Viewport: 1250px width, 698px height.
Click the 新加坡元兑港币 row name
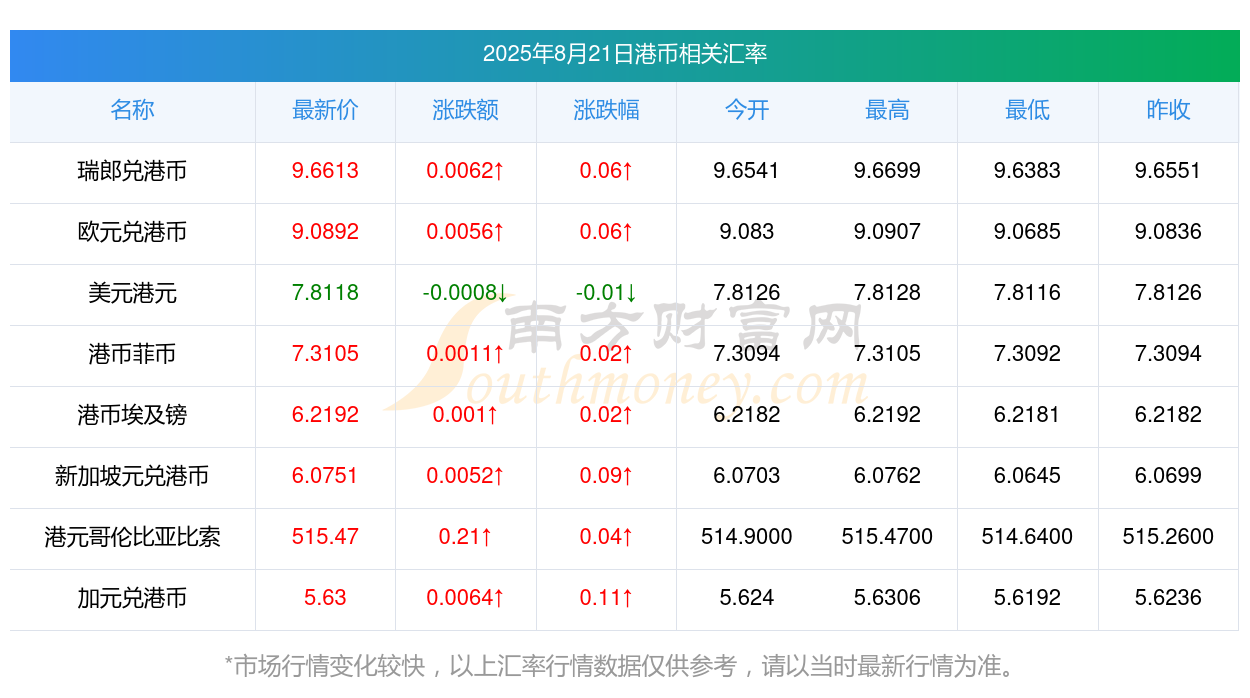tap(132, 476)
